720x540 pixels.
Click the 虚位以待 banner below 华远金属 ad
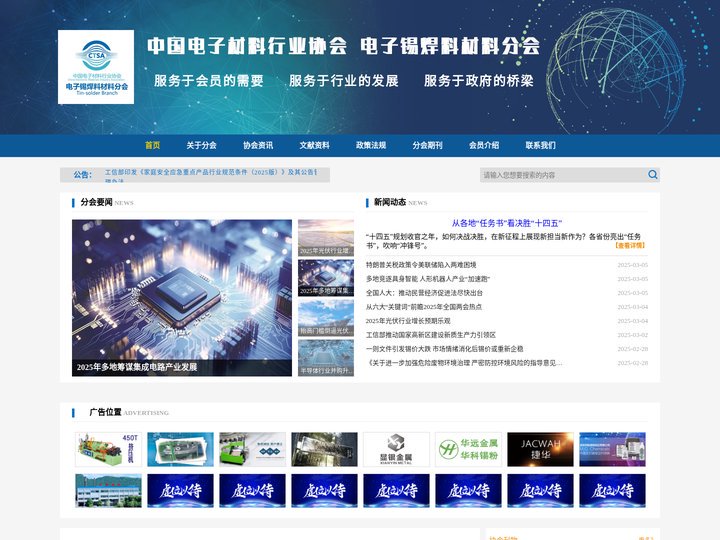pos(468,490)
